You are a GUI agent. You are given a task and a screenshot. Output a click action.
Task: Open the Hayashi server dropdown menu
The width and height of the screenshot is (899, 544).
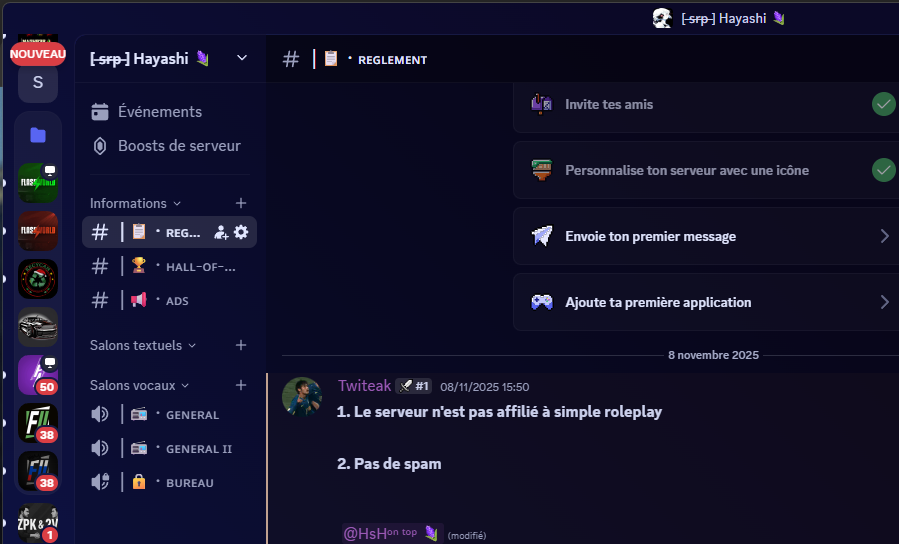[241, 58]
